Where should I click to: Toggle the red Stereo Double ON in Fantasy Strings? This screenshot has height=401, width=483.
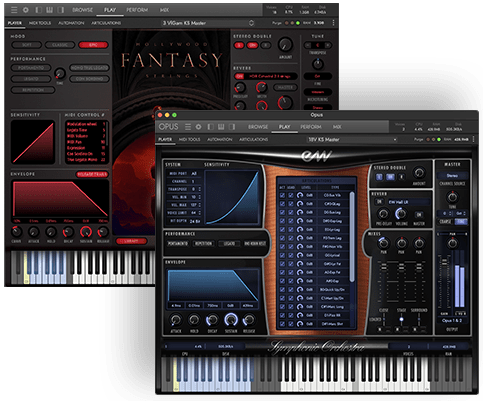tap(252, 45)
